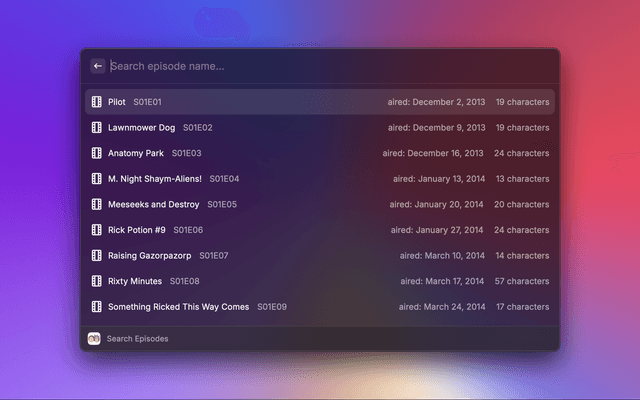
Task: Click the Search Episodes extension icon
Action: (x=94, y=339)
